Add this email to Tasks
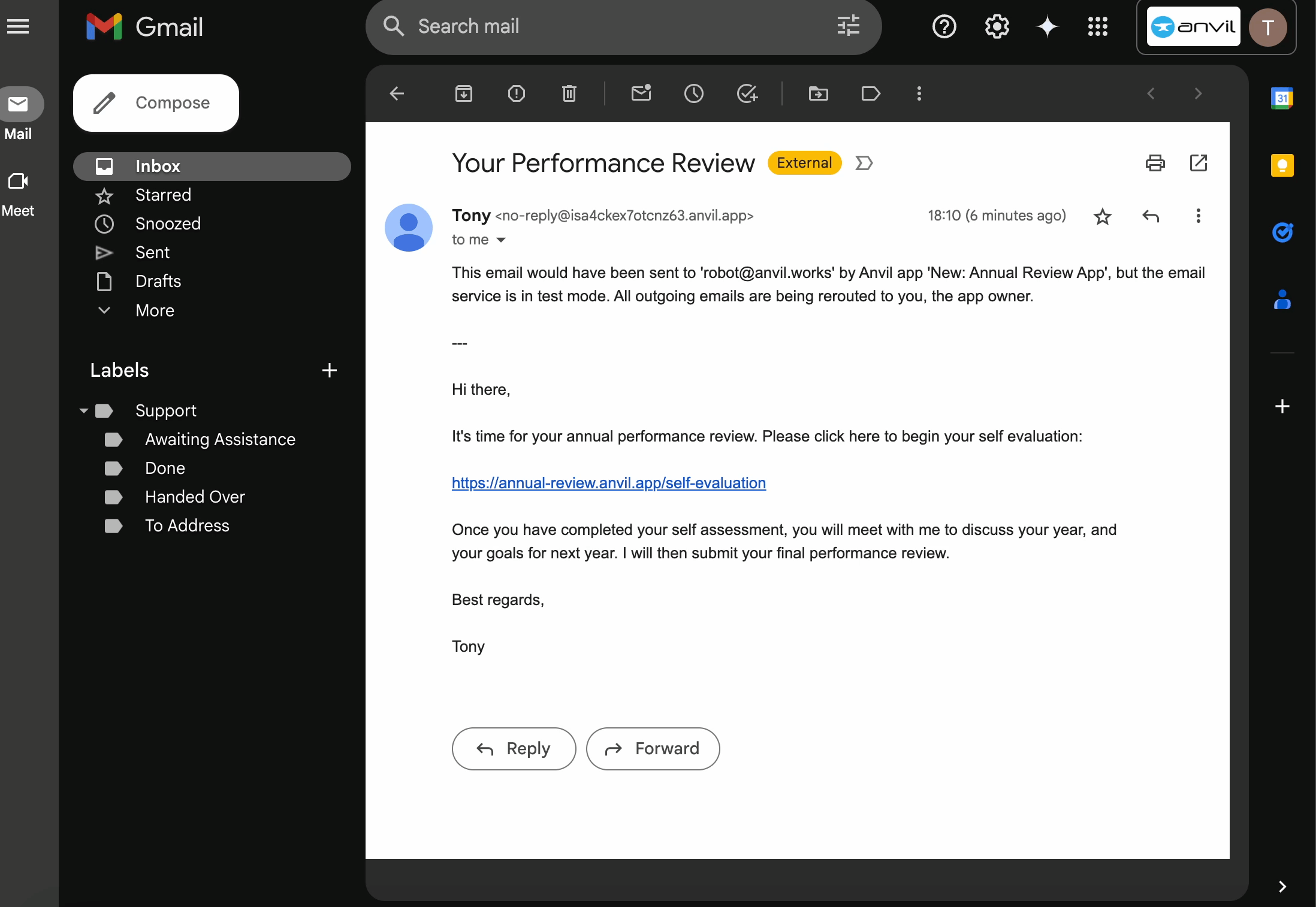1316x907 pixels. tap(747, 93)
